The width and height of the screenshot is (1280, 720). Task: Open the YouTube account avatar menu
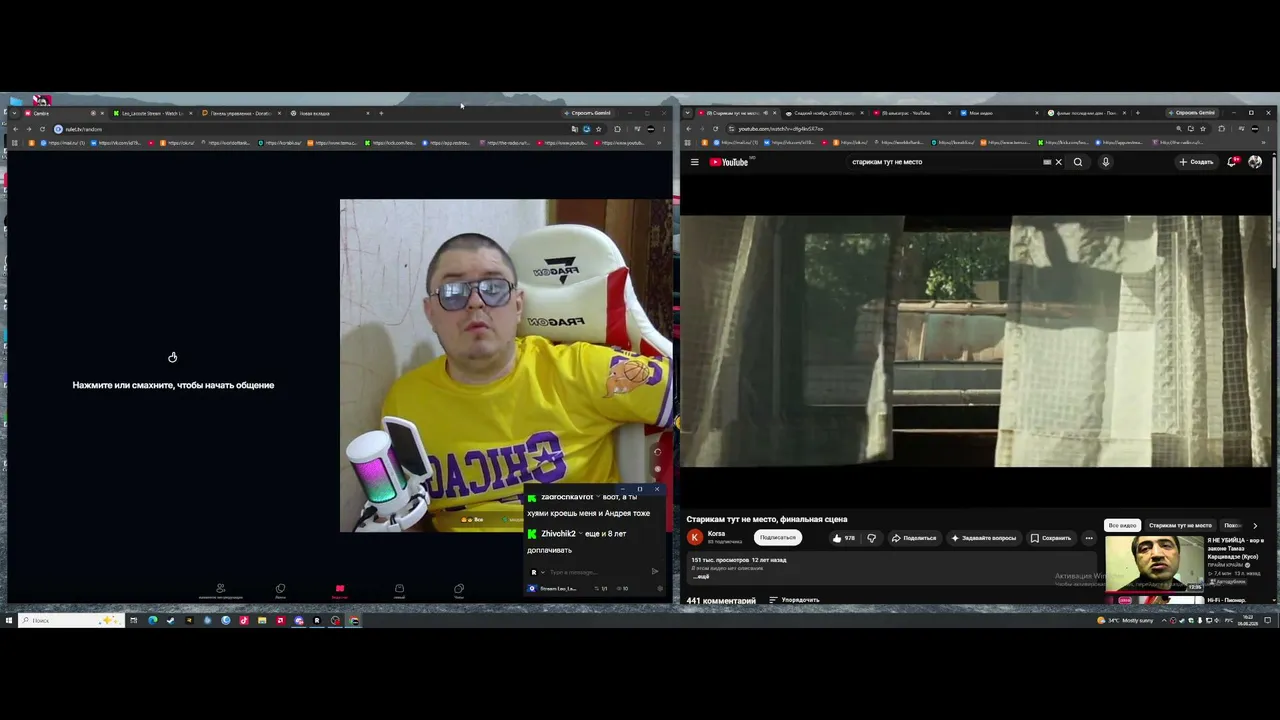point(1255,162)
